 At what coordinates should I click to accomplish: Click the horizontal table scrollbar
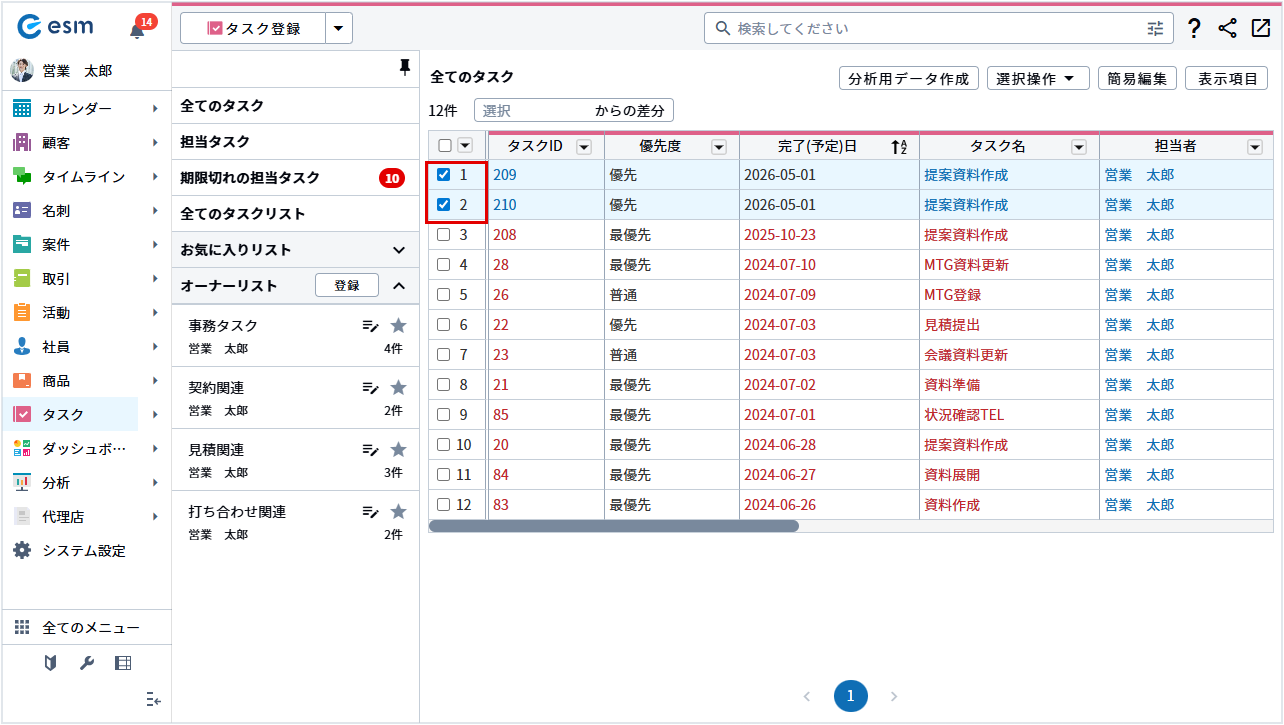(614, 526)
